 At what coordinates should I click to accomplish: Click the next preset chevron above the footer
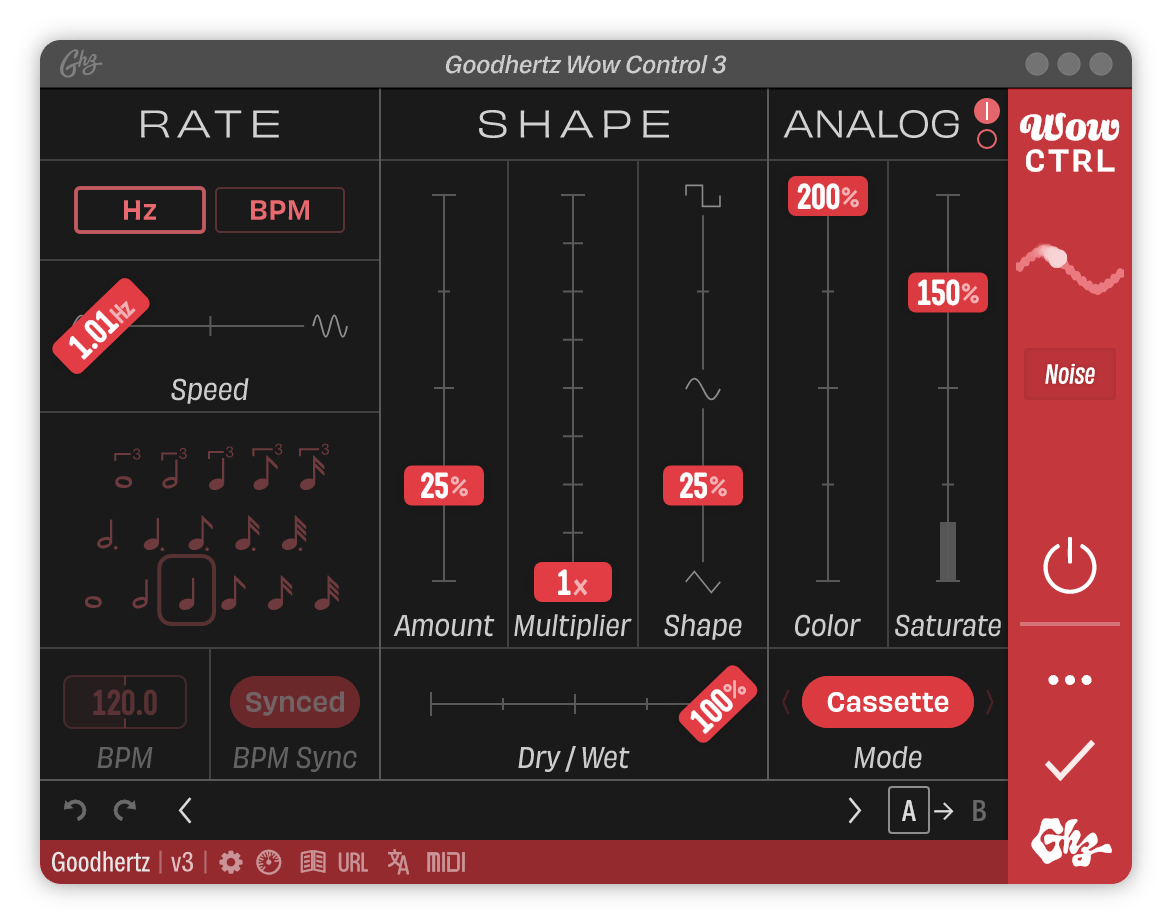855,811
